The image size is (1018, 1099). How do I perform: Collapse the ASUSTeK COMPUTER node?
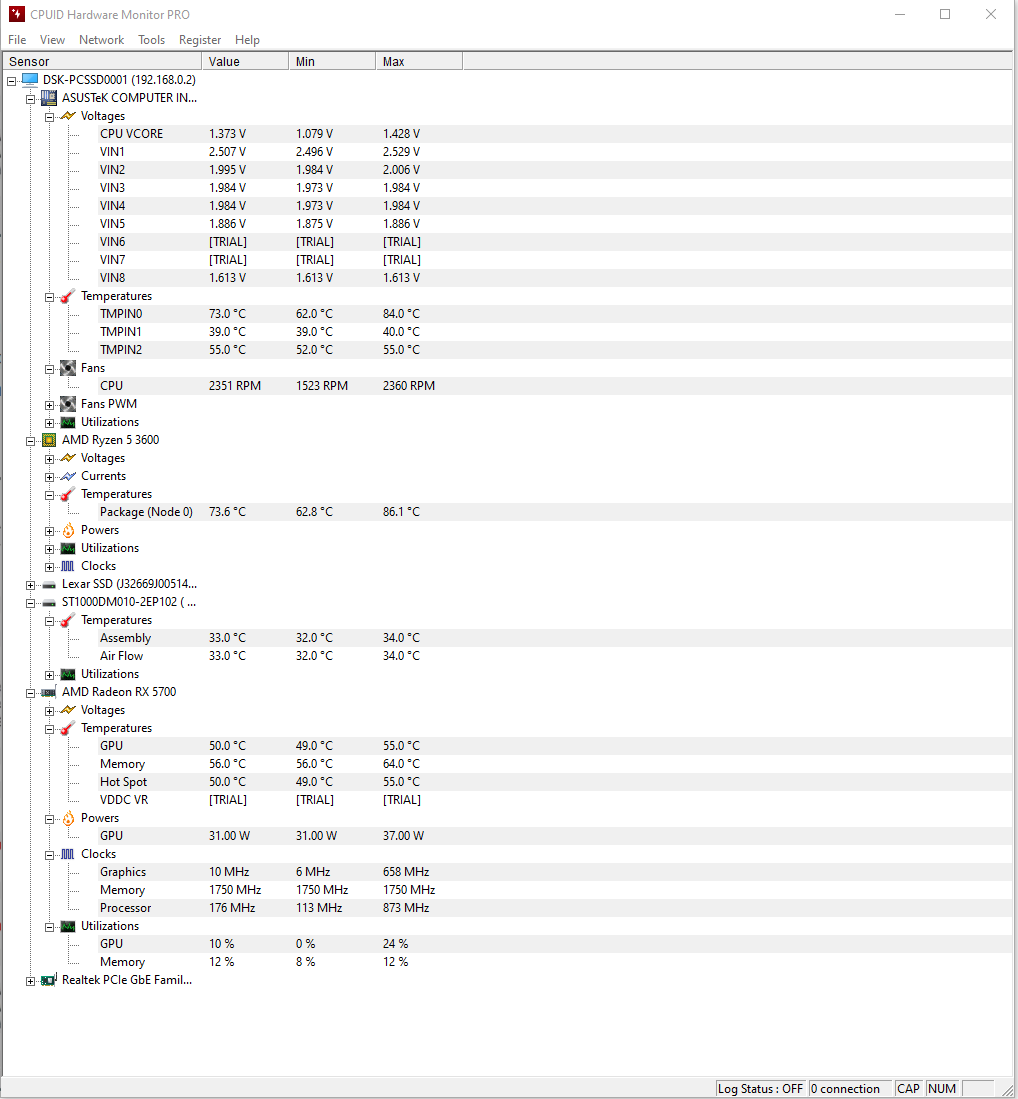point(30,99)
